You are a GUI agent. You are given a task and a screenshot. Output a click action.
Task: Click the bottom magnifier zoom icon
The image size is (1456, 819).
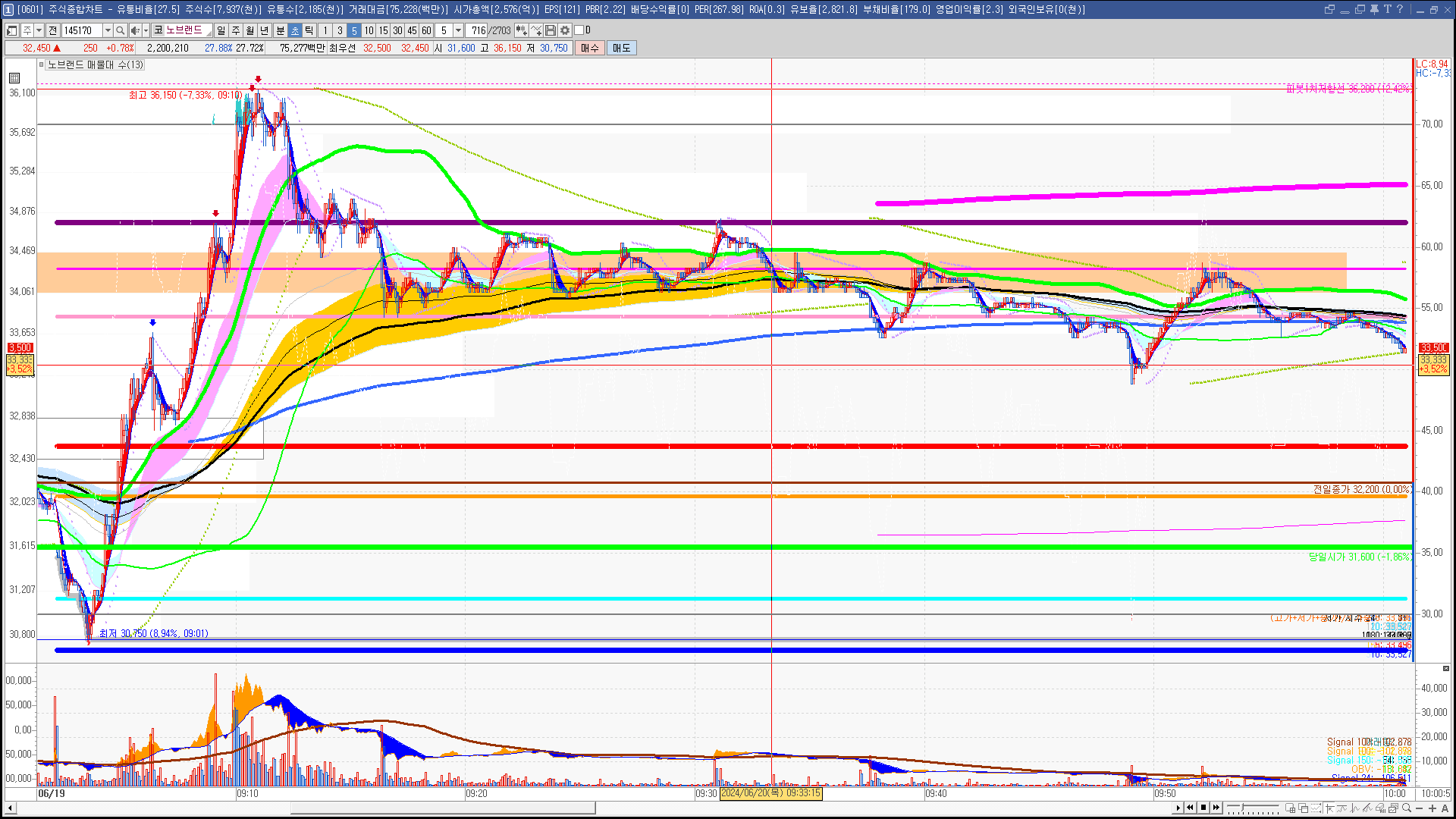pos(1407,808)
